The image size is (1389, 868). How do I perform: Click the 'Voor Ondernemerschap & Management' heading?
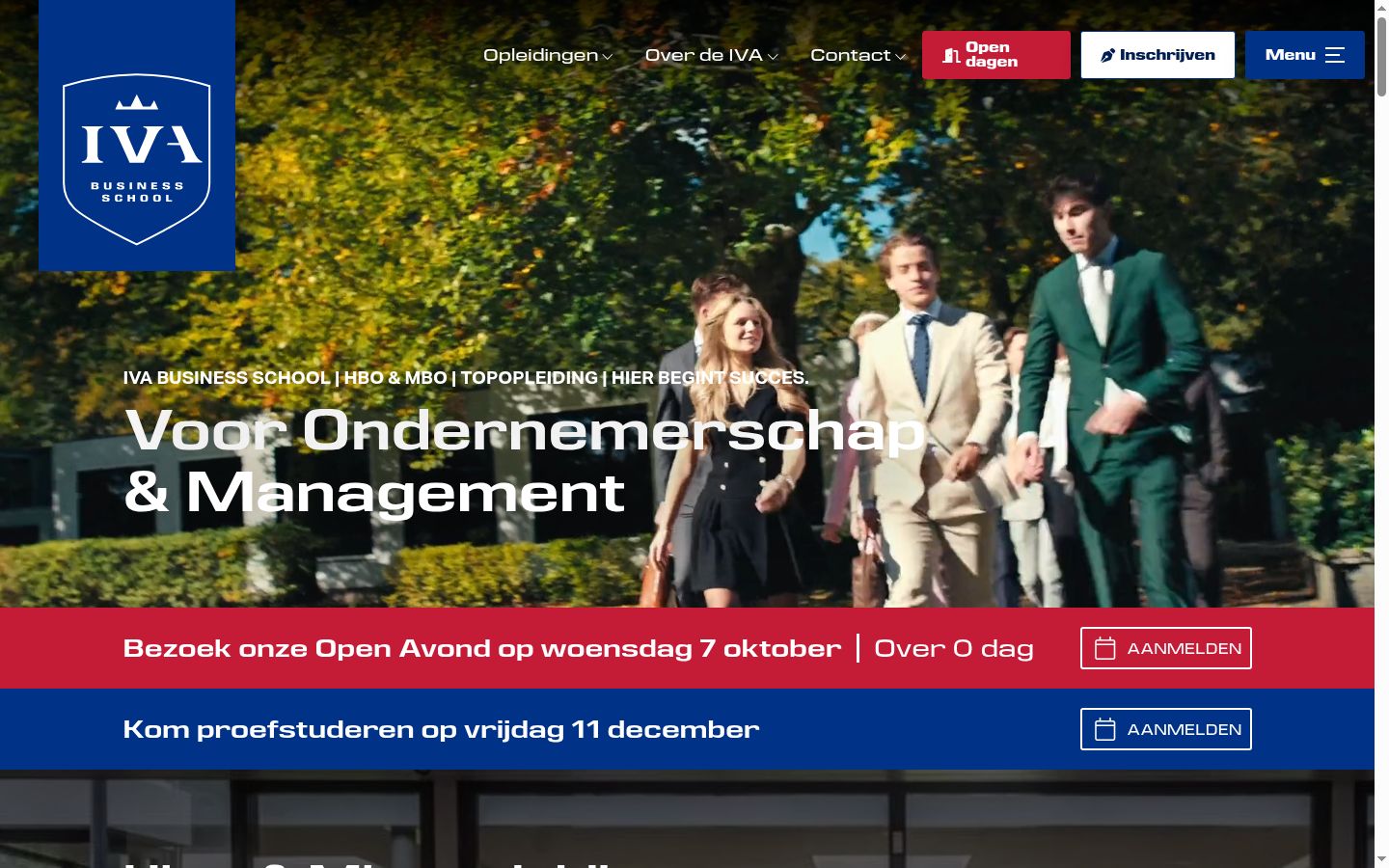526,461
